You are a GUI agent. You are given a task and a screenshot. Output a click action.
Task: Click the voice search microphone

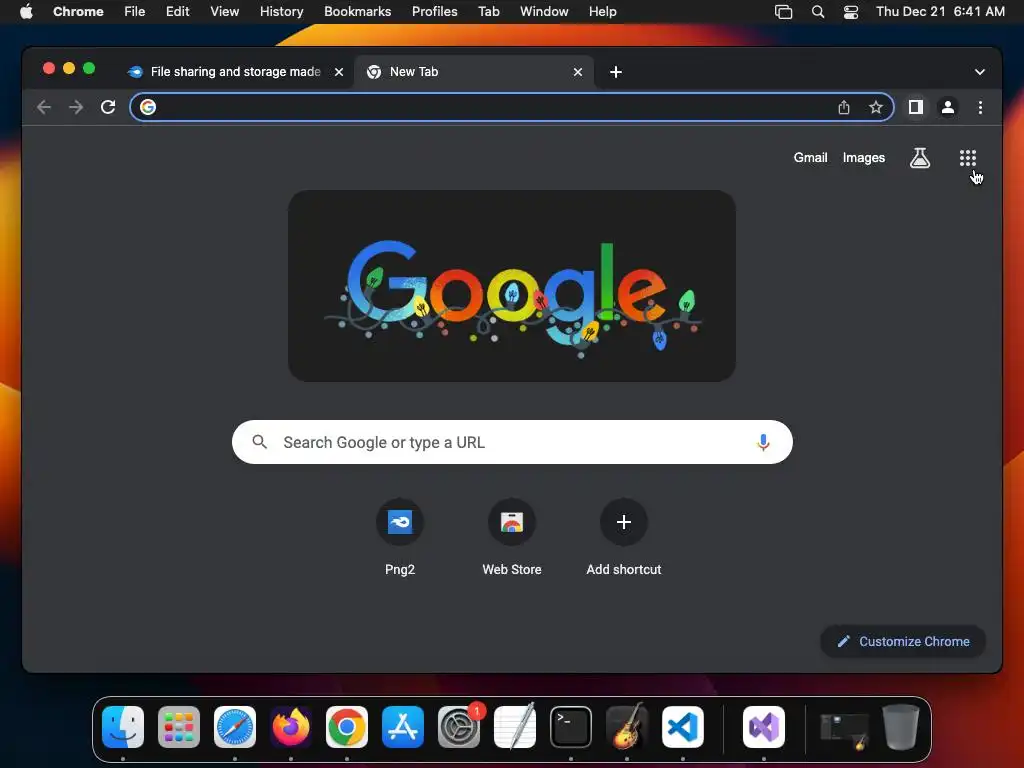click(x=763, y=442)
